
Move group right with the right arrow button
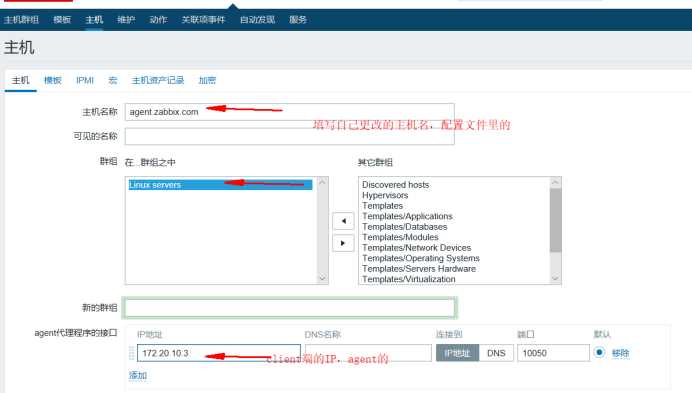(x=343, y=243)
